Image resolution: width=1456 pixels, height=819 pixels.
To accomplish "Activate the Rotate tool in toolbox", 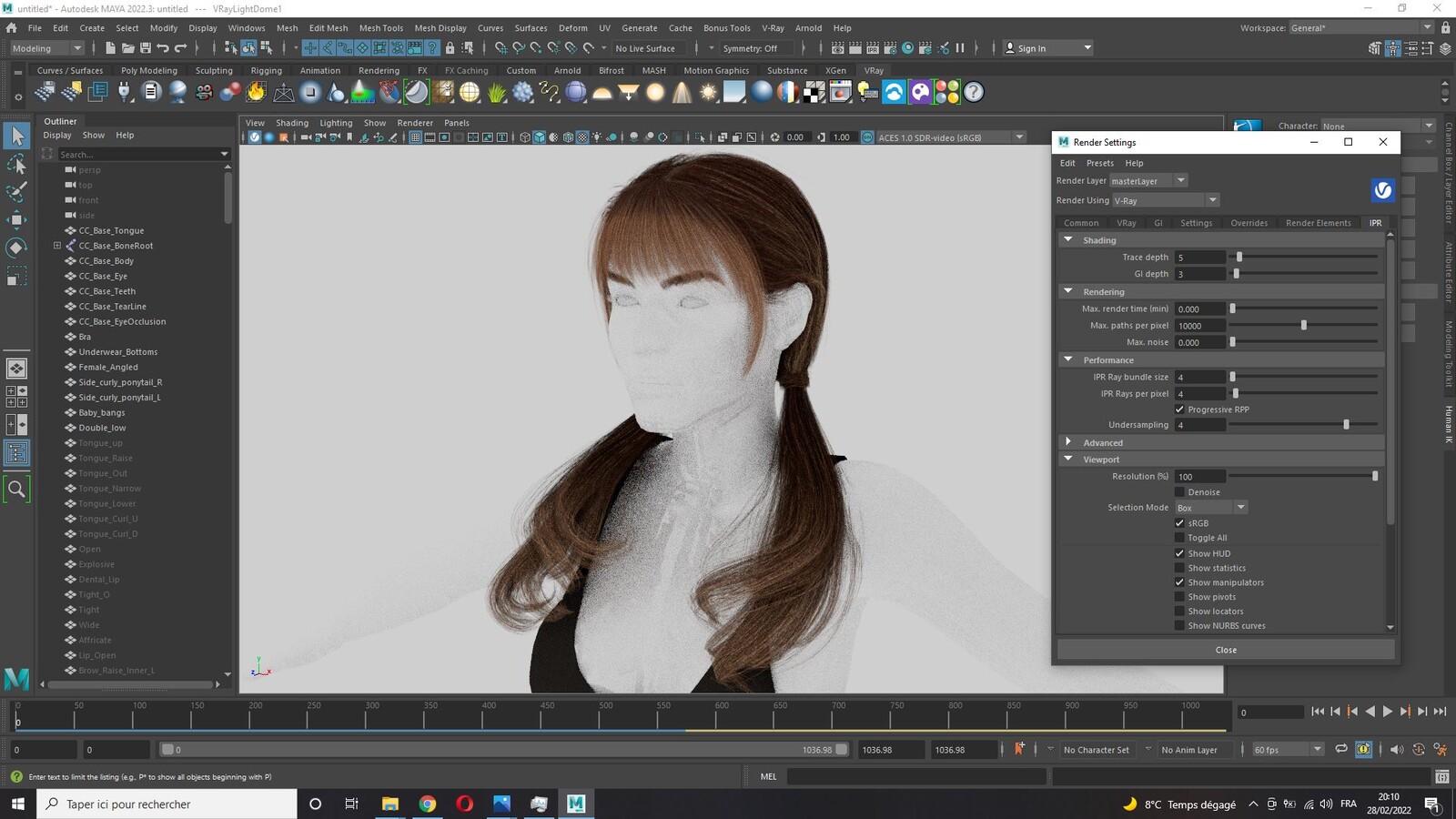I will 16,248.
